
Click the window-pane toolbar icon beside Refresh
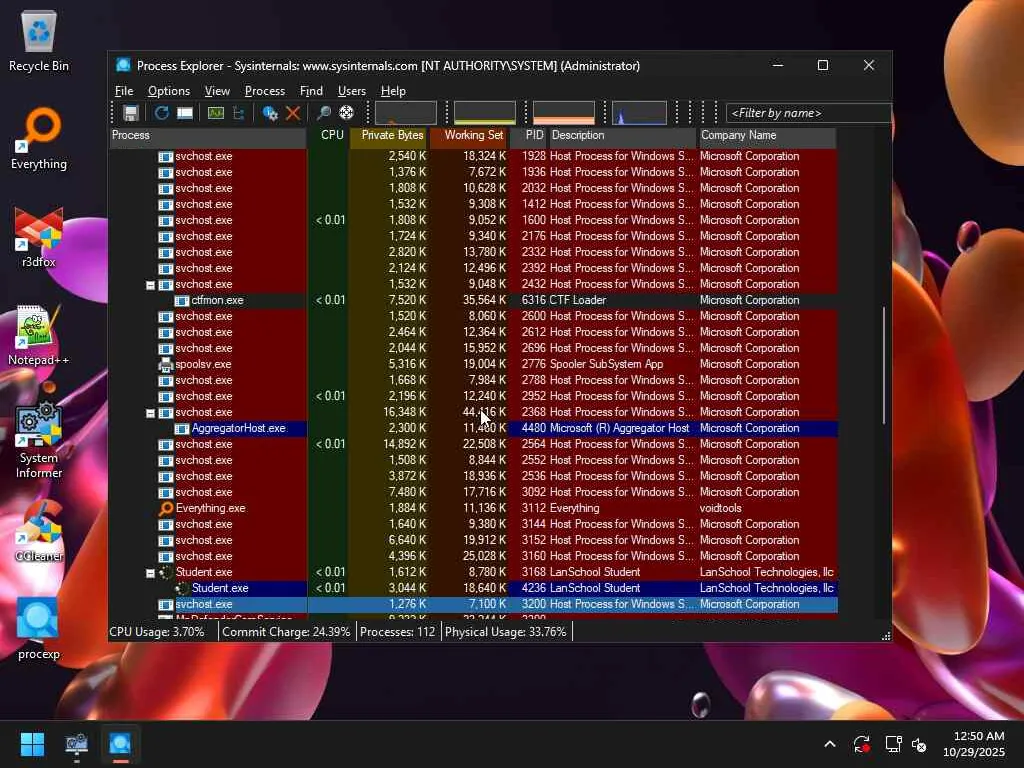click(185, 113)
